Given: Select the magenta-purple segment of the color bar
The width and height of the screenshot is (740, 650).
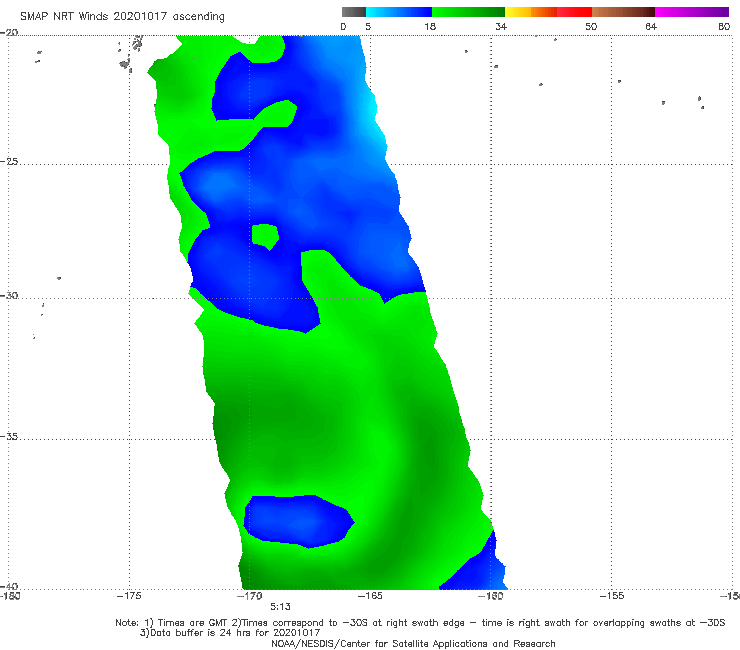Looking at the screenshot, I should click(692, 12).
